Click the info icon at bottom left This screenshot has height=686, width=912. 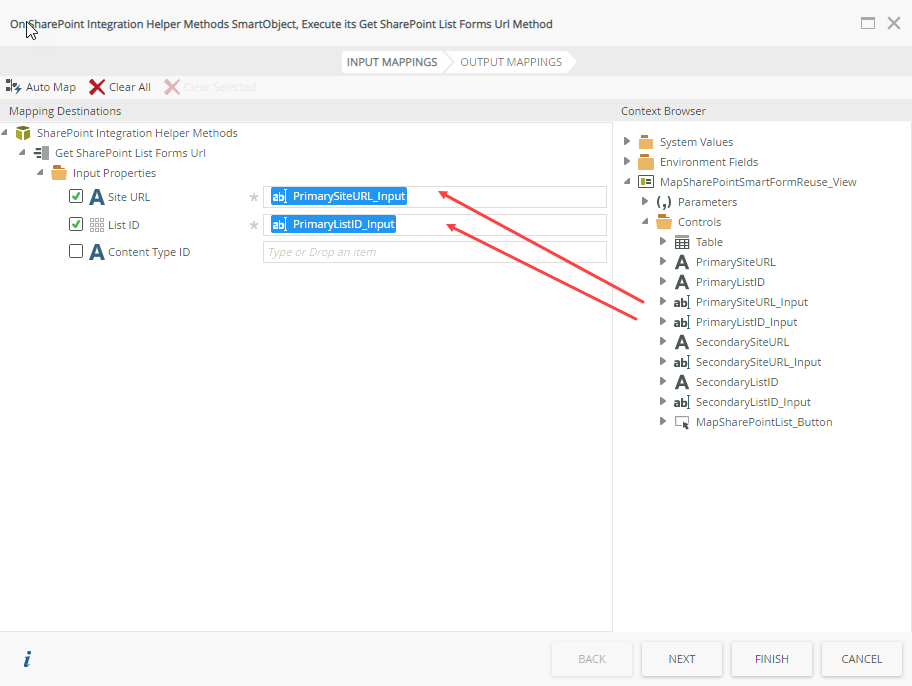[27, 659]
